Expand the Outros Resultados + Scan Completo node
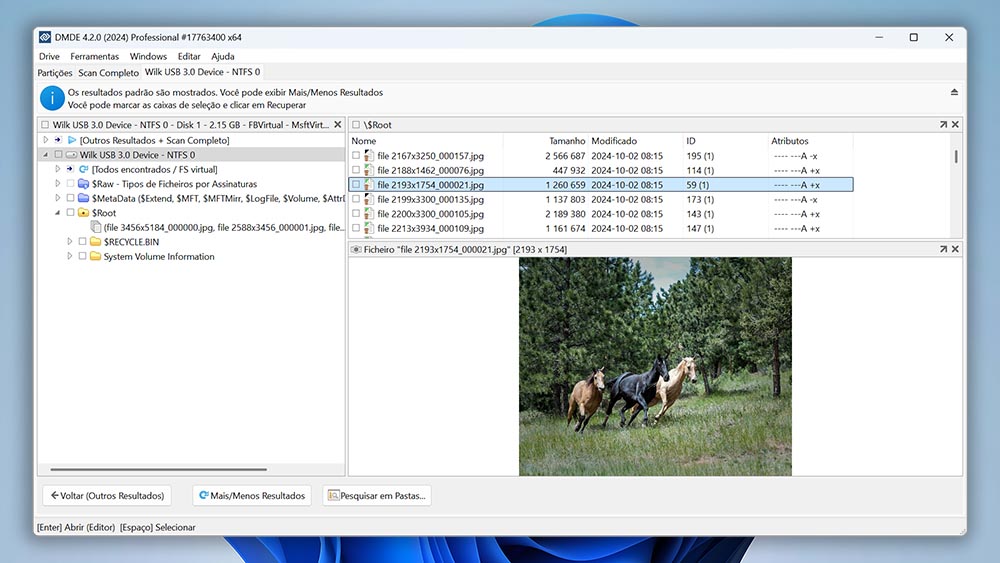Image resolution: width=1000 pixels, height=563 pixels. (45, 140)
